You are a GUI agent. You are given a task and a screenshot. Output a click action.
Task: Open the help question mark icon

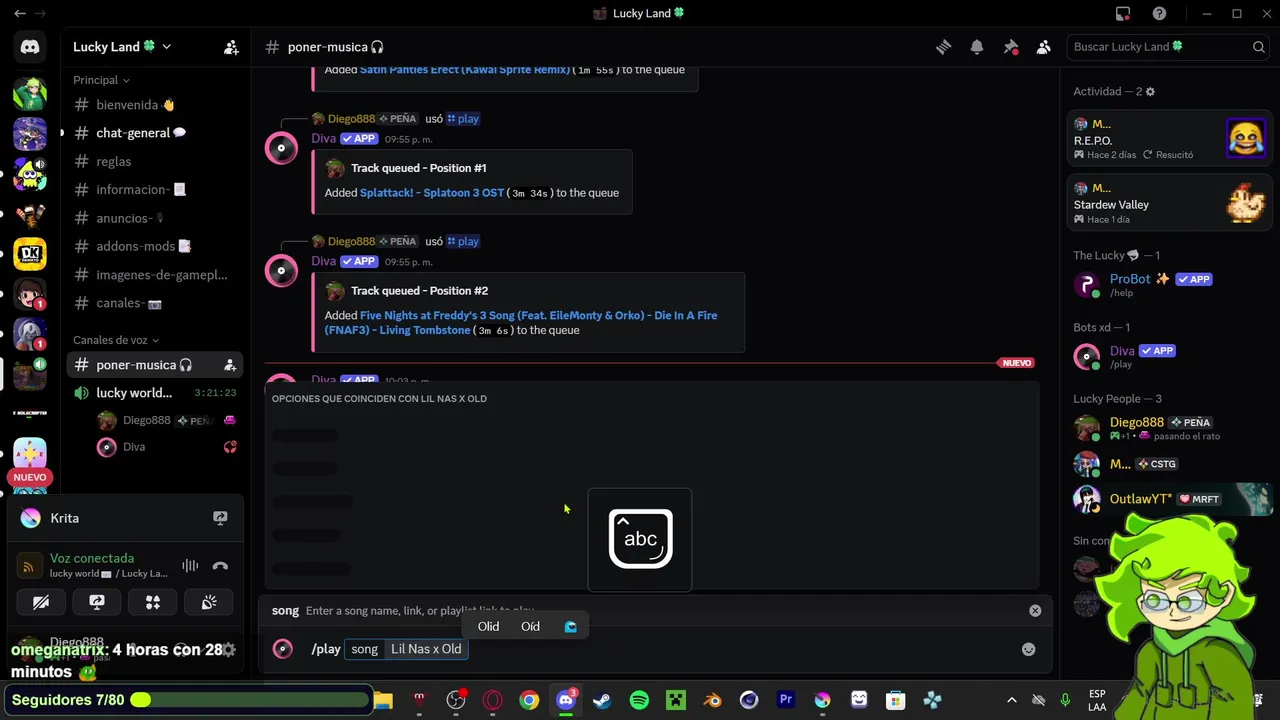[1159, 14]
